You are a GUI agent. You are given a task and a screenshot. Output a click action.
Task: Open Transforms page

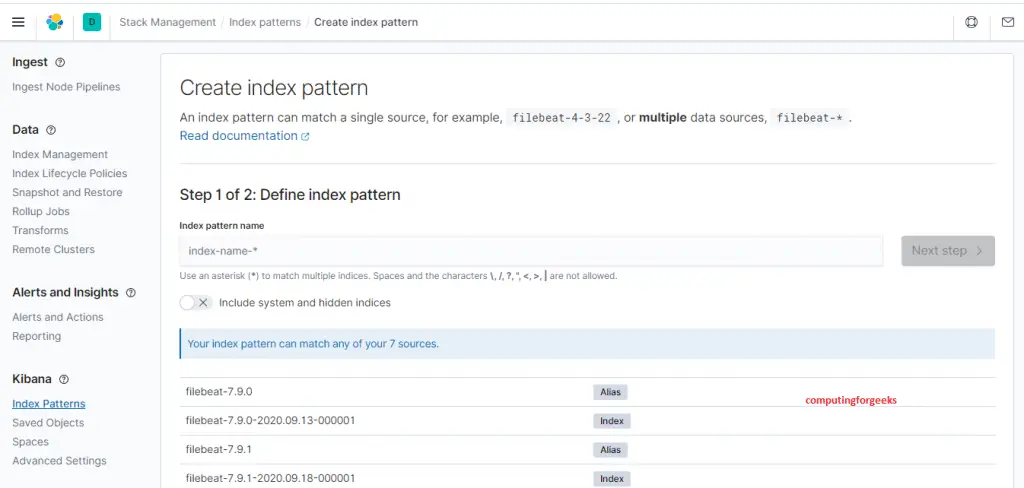pos(40,231)
